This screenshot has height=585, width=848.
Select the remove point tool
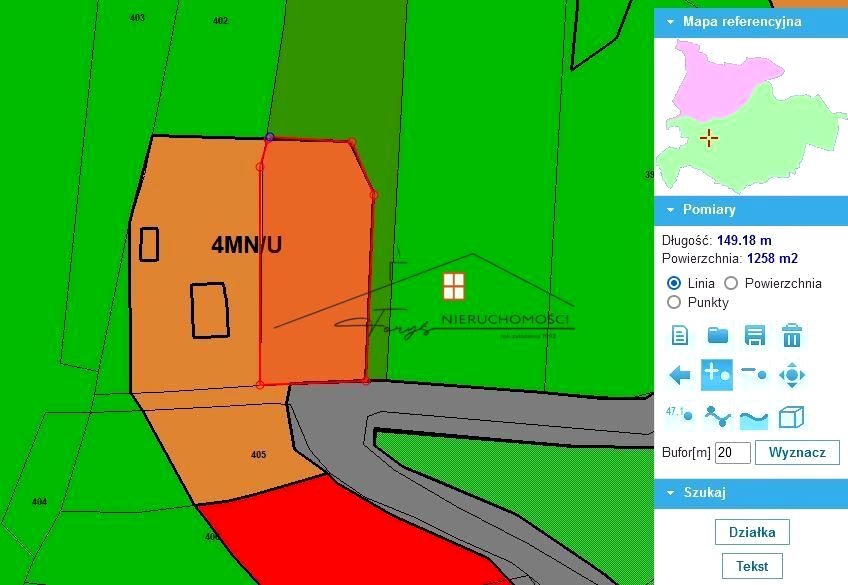point(755,375)
